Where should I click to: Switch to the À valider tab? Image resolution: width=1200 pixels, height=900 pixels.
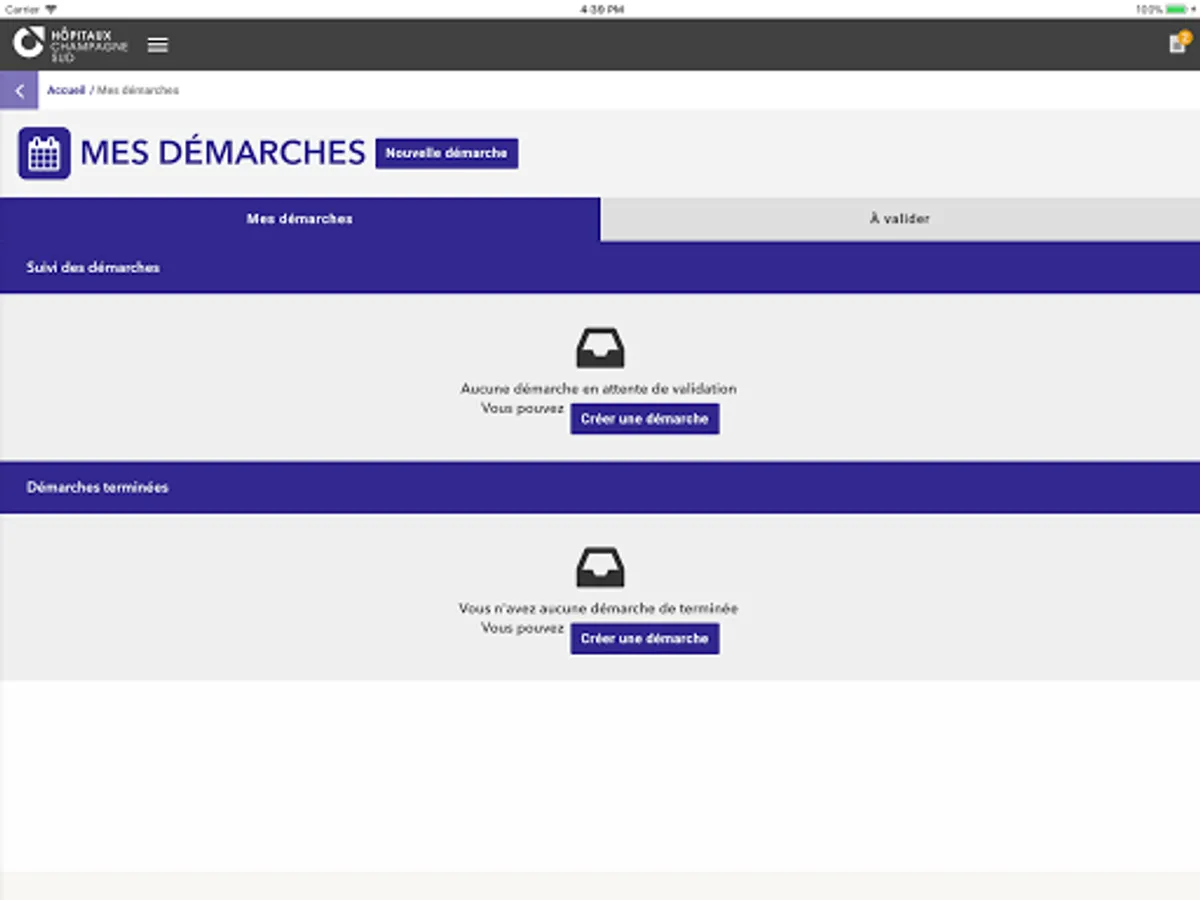(900, 219)
